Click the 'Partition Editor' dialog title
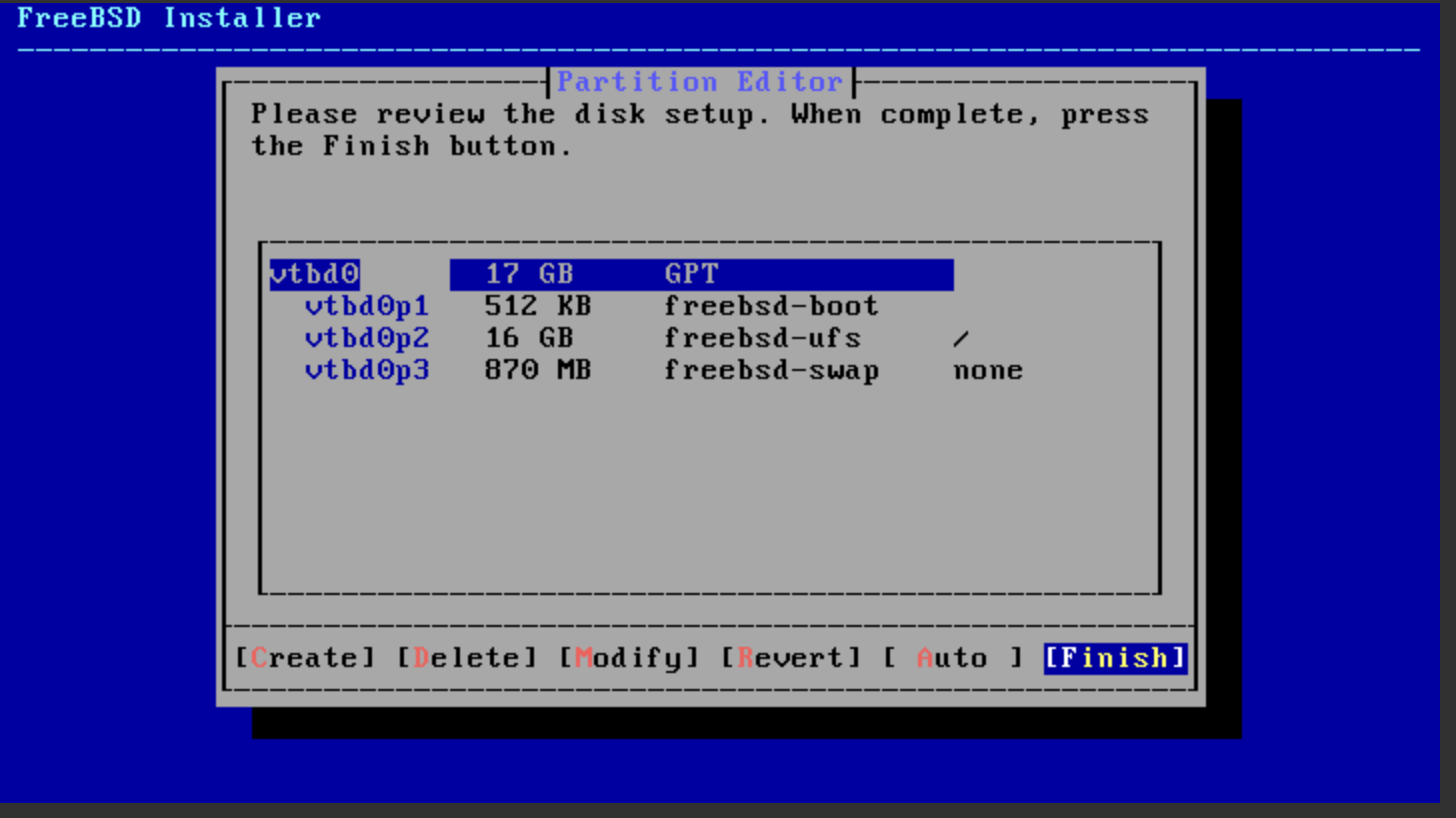Screen dimensions: 1456x818 (x=700, y=81)
